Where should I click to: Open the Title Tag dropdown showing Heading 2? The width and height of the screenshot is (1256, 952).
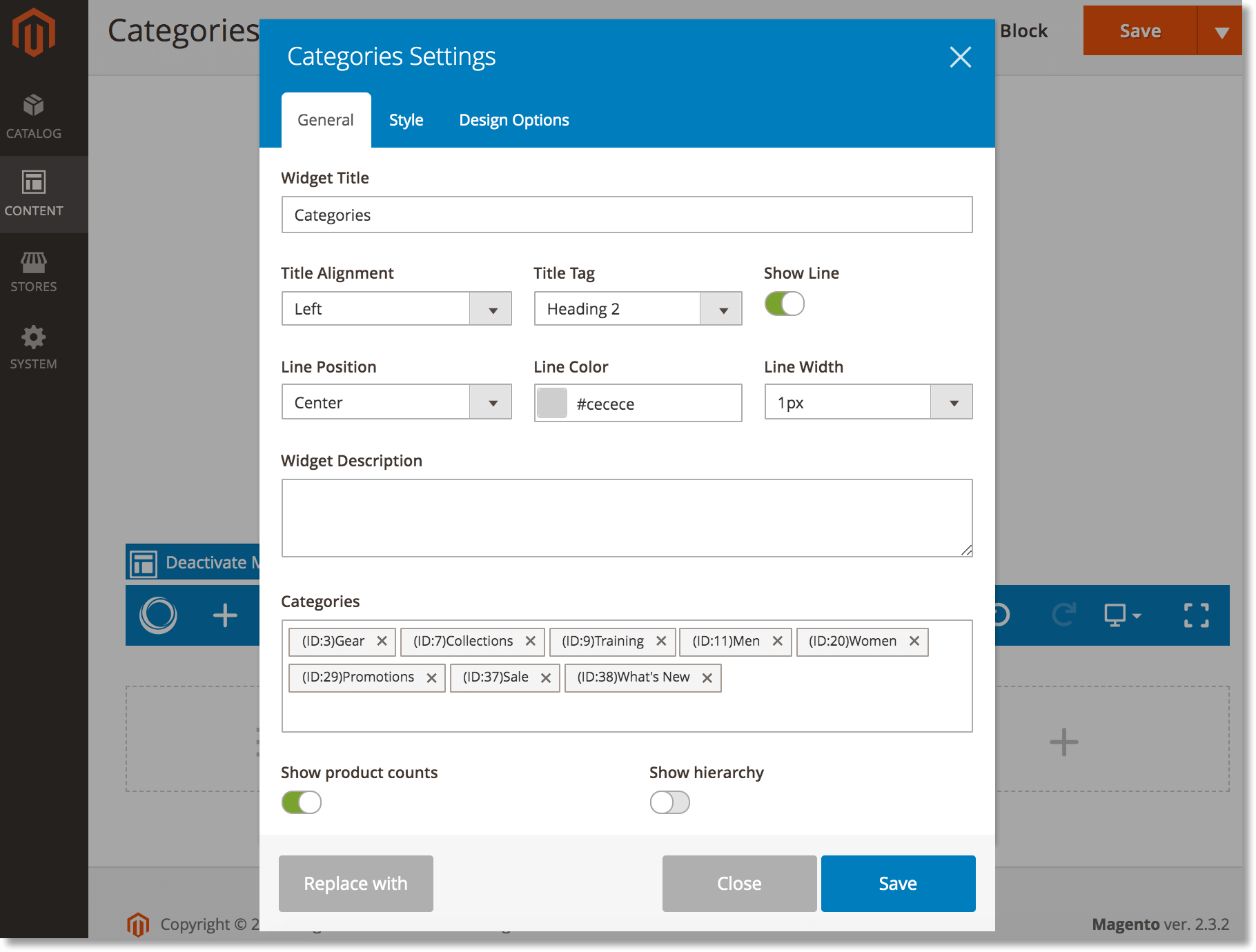pos(722,308)
